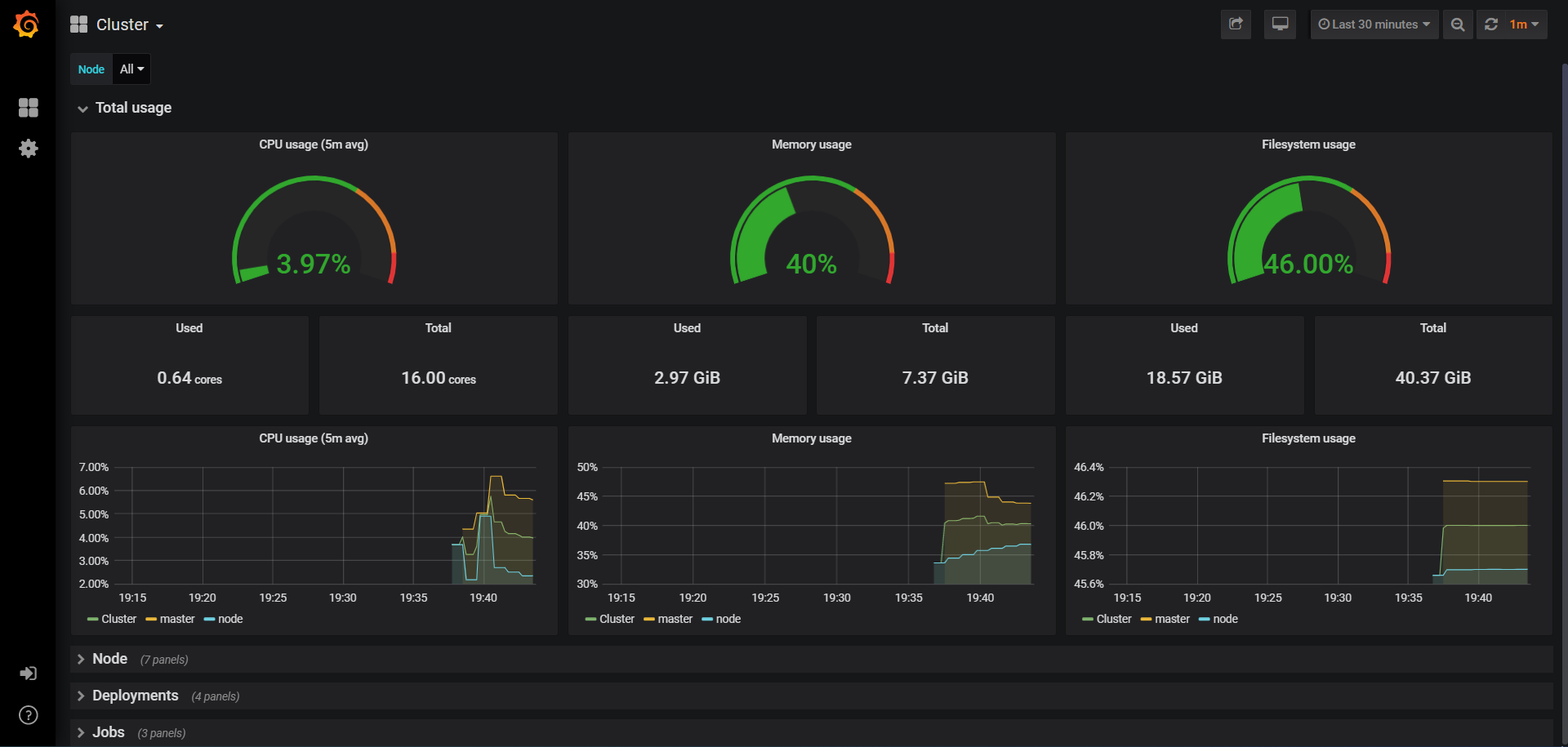Click the 40.37 GiB filesystem total value
Screen dimensions: 1568x747
point(1433,378)
